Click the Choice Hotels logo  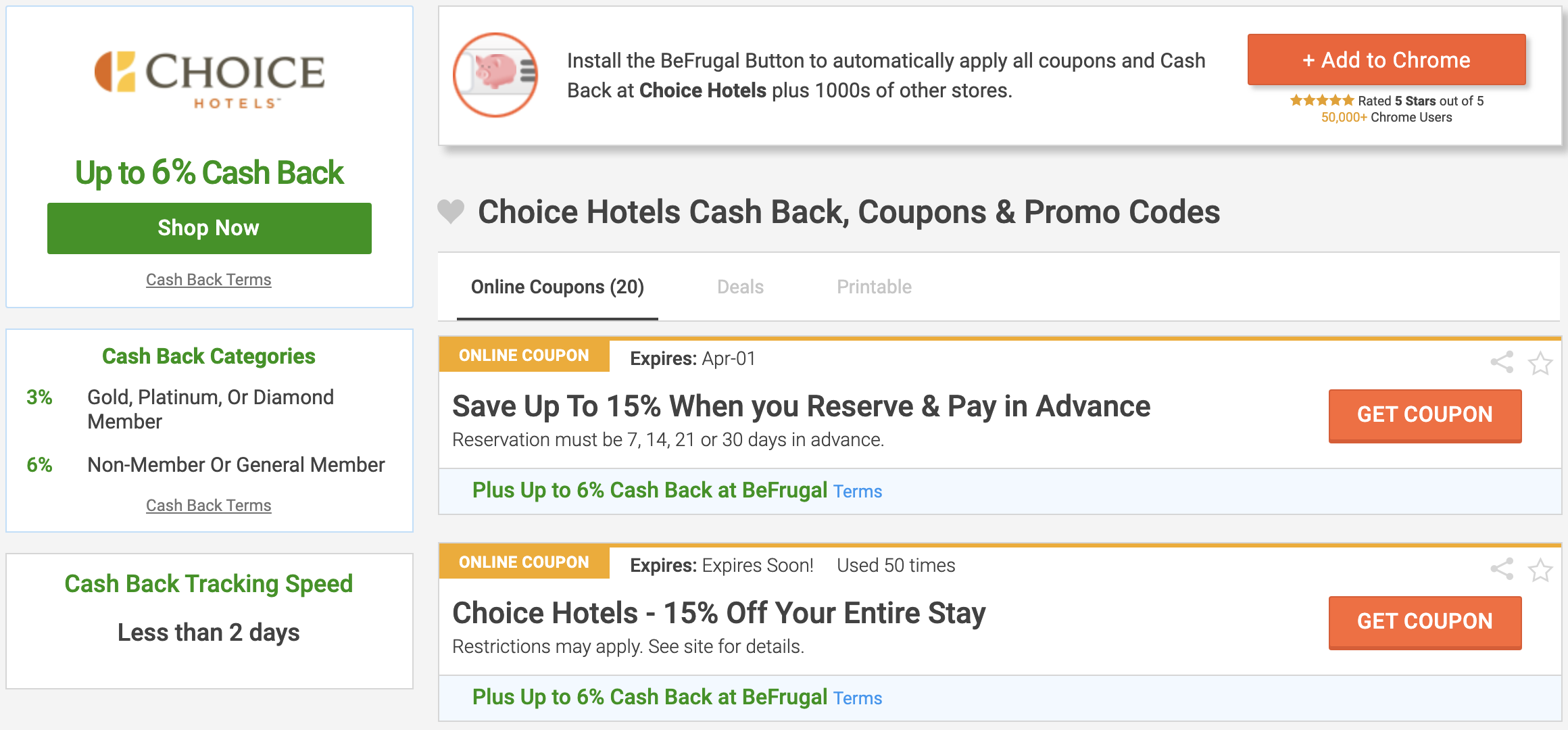tap(210, 80)
